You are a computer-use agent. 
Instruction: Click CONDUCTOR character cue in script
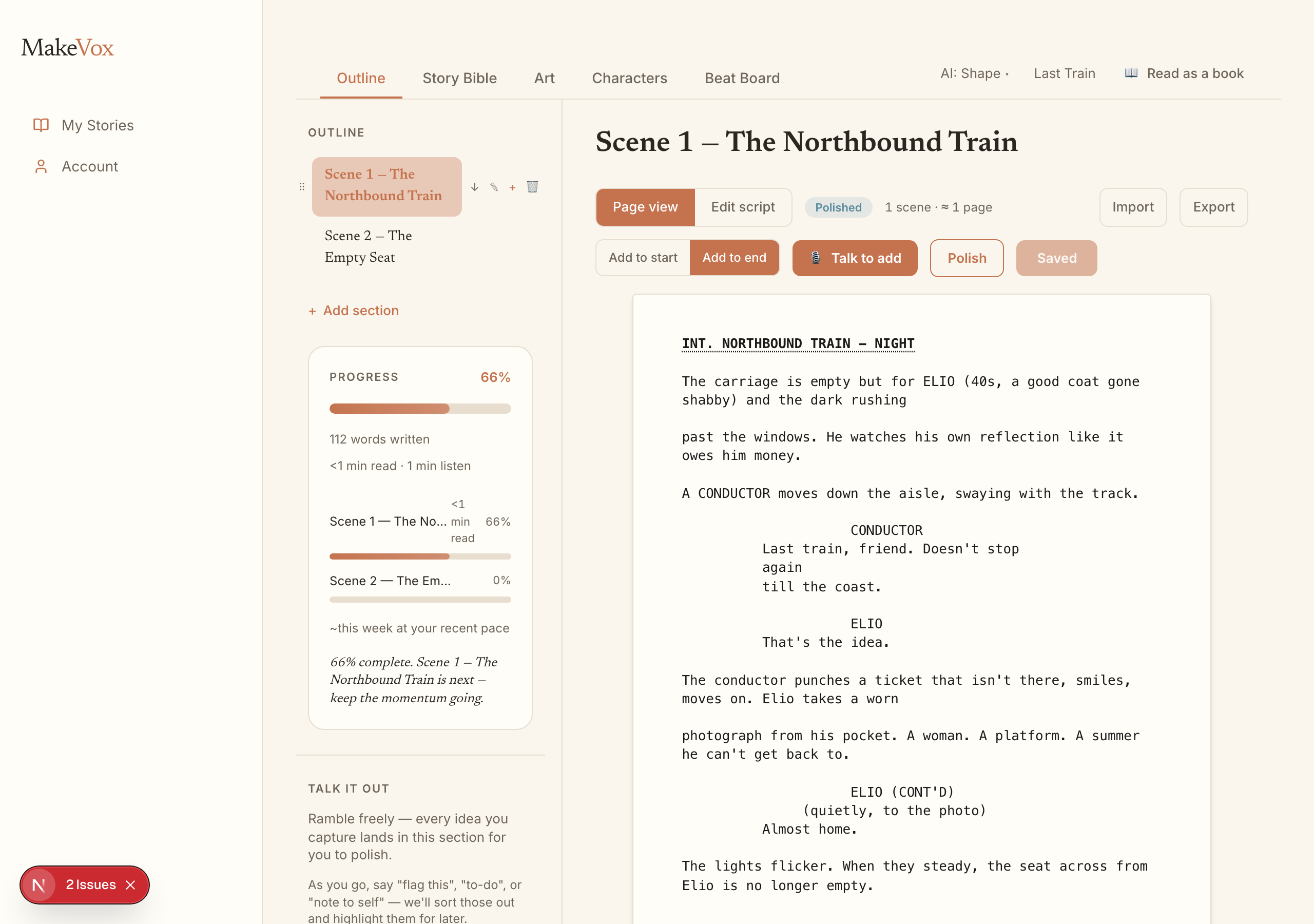[x=886, y=530]
